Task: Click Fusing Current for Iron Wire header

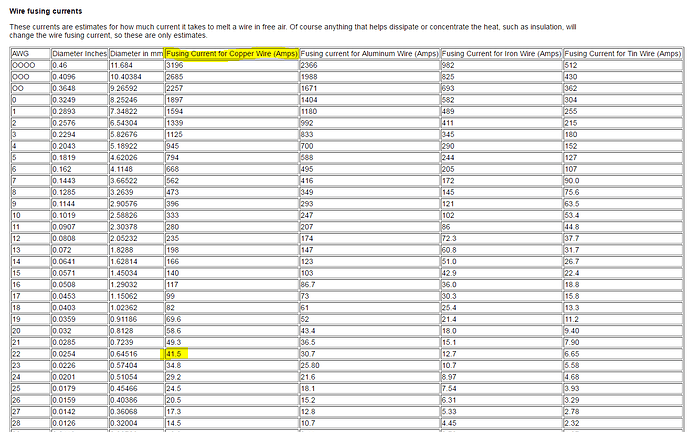Action: point(500,51)
